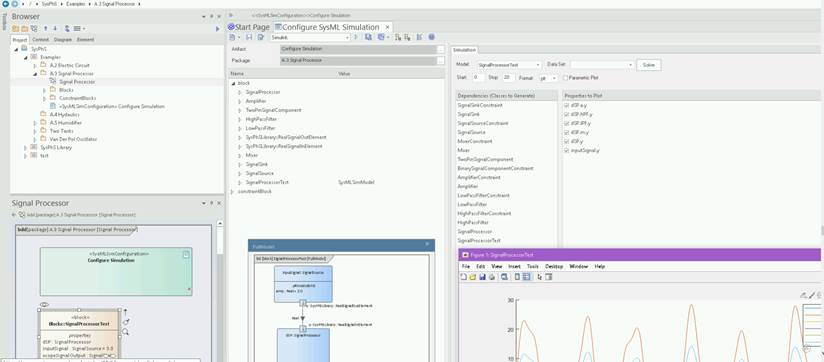824x362 pixels.
Task: Click the help icon in simulation toolbar
Action: click(x=431, y=37)
